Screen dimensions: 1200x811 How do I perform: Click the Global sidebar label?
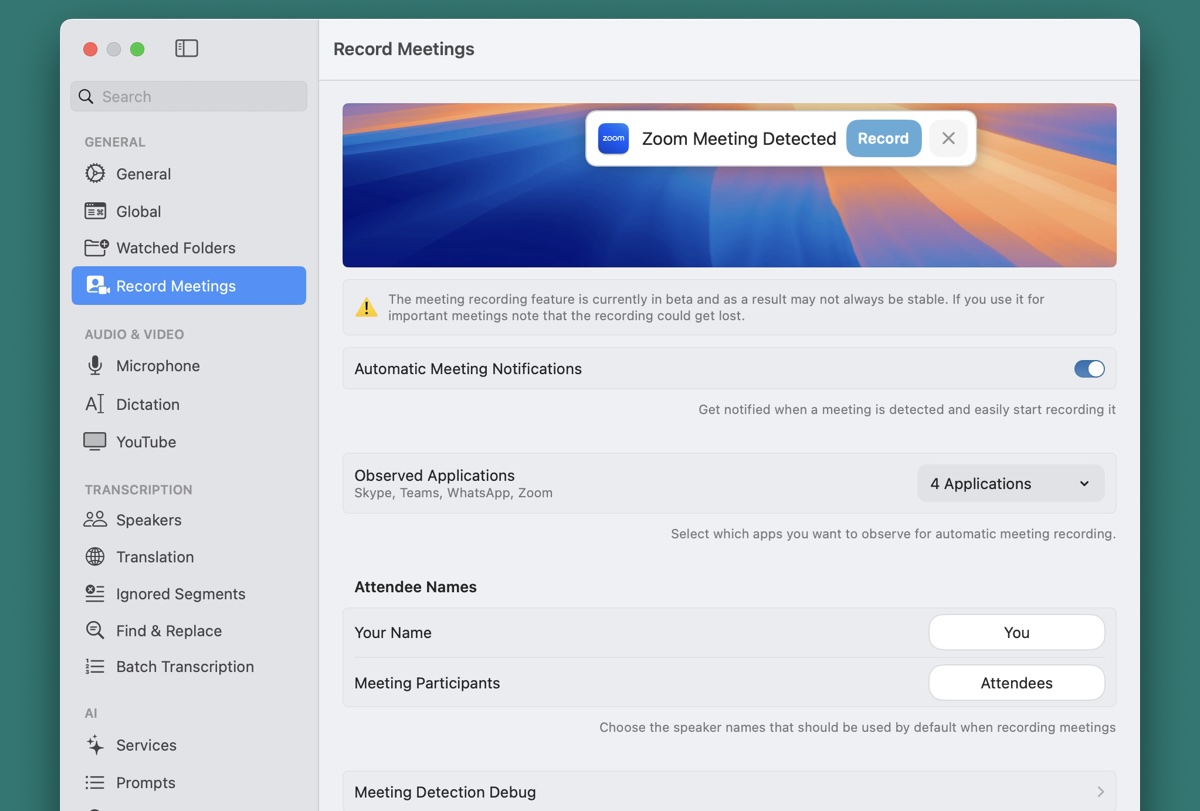tap(139, 211)
